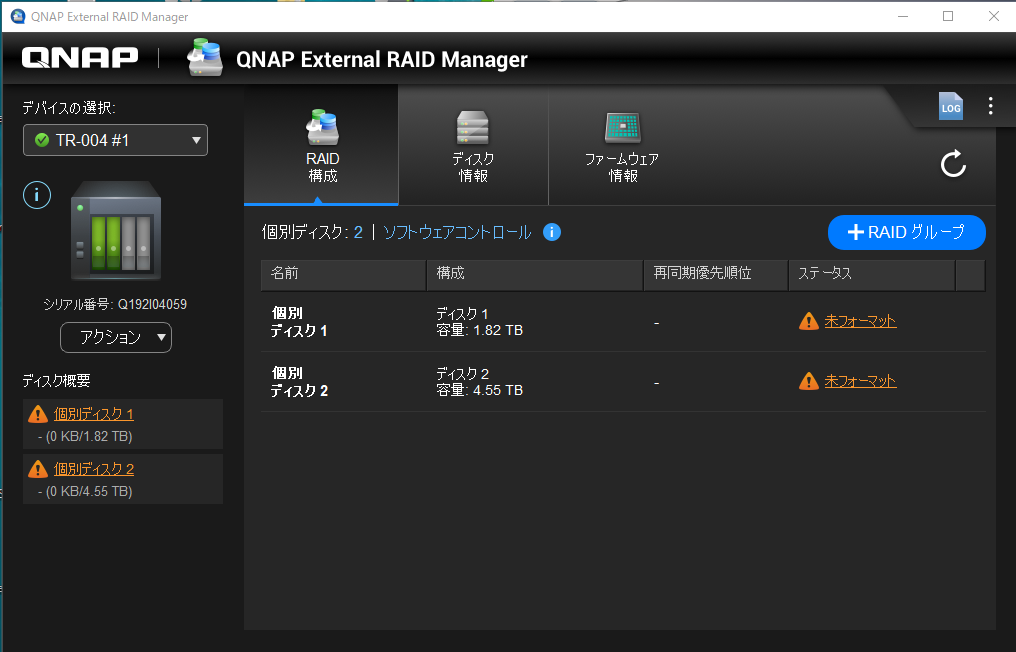Expand the アクション dropdown button
The image size is (1016, 652).
click(116, 337)
